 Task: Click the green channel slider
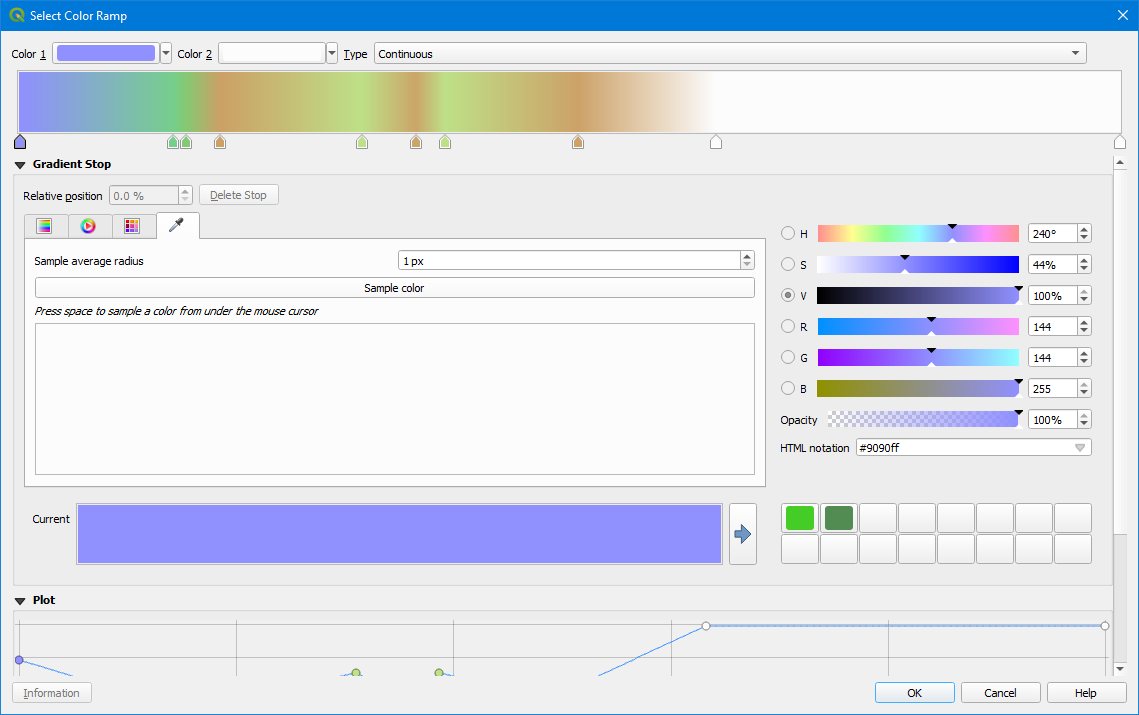pyautogui.click(x=918, y=357)
